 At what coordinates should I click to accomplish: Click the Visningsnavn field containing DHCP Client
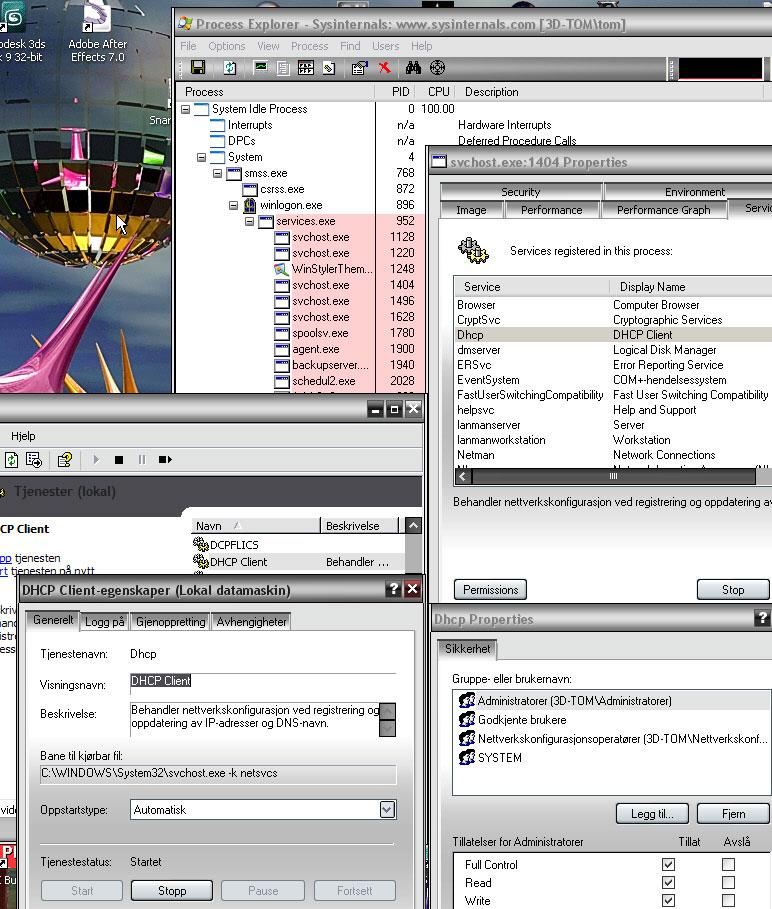point(263,681)
